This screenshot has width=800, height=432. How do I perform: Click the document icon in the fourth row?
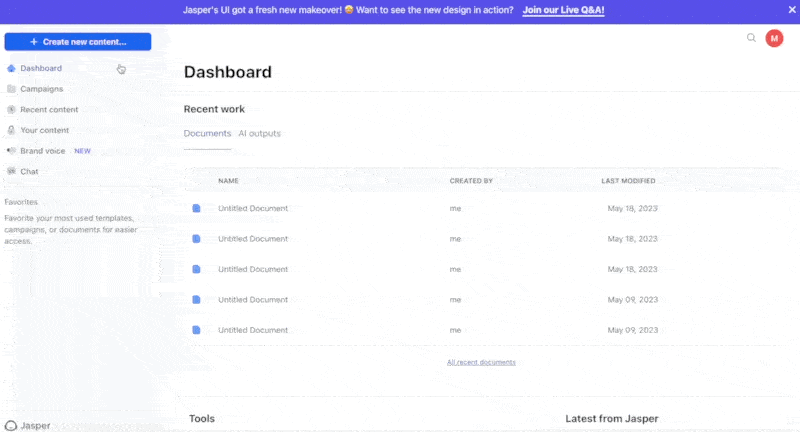196,300
